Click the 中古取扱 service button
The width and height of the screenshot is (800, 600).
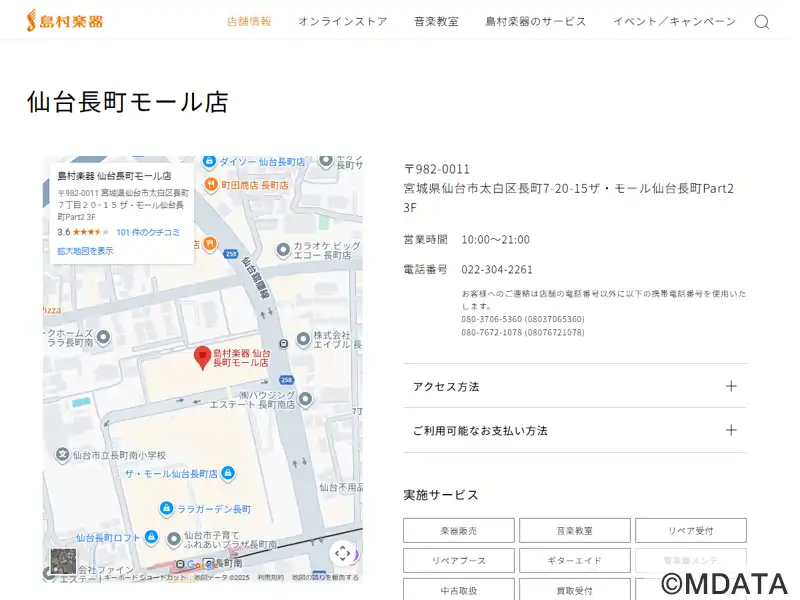(x=459, y=590)
